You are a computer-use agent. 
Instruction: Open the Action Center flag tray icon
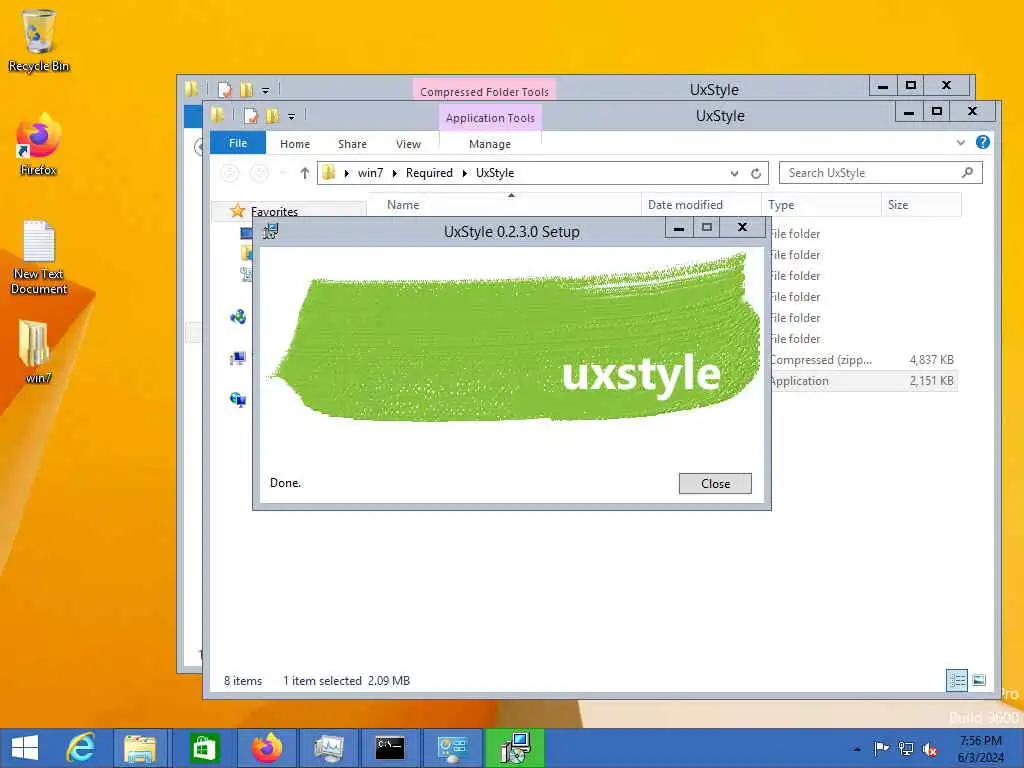pyautogui.click(x=881, y=748)
